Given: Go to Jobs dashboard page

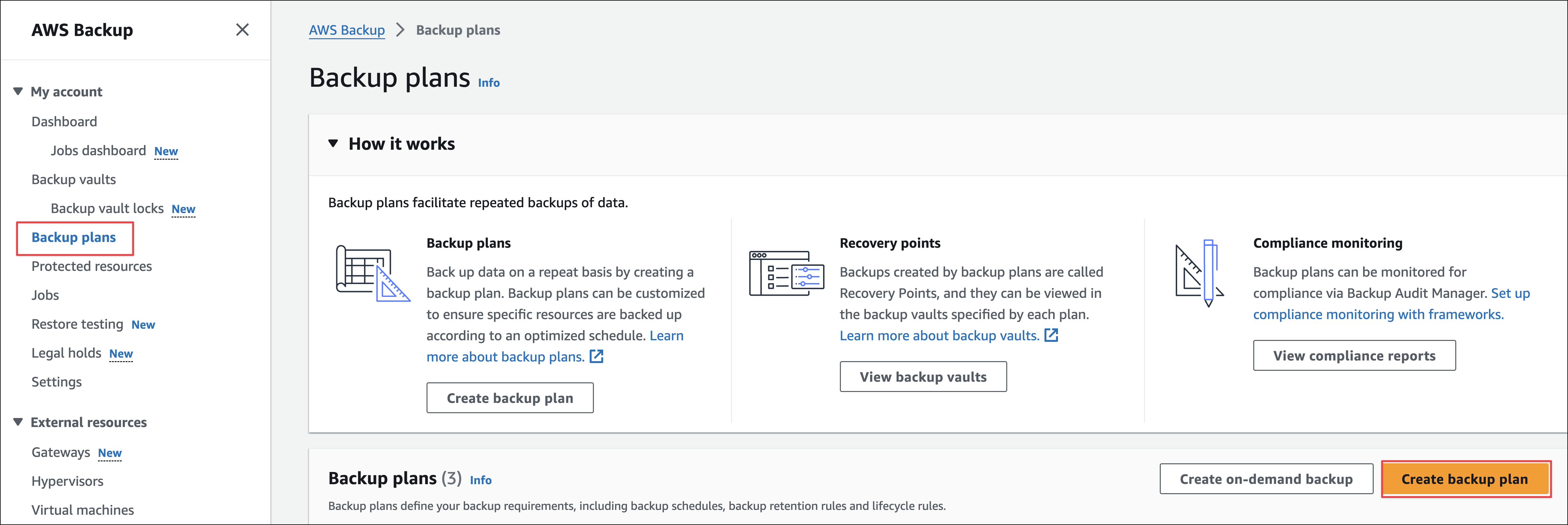Looking at the screenshot, I should [x=98, y=150].
